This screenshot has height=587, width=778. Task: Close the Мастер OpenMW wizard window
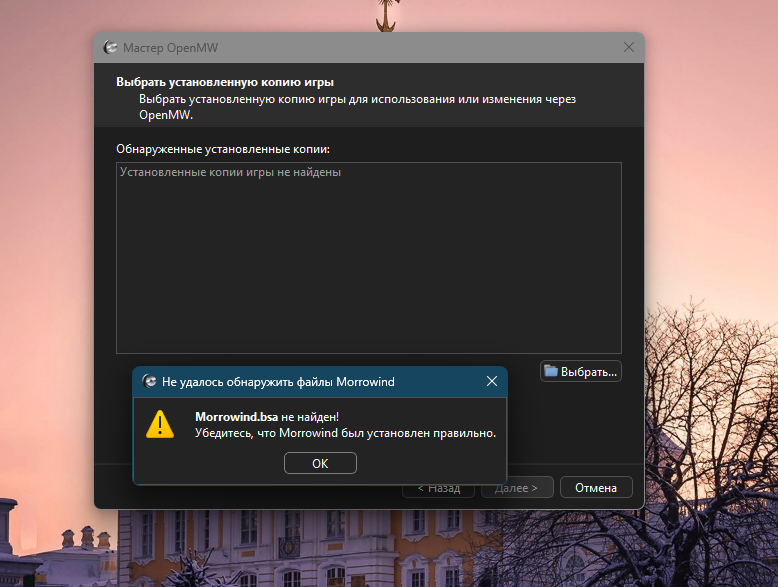[629, 47]
